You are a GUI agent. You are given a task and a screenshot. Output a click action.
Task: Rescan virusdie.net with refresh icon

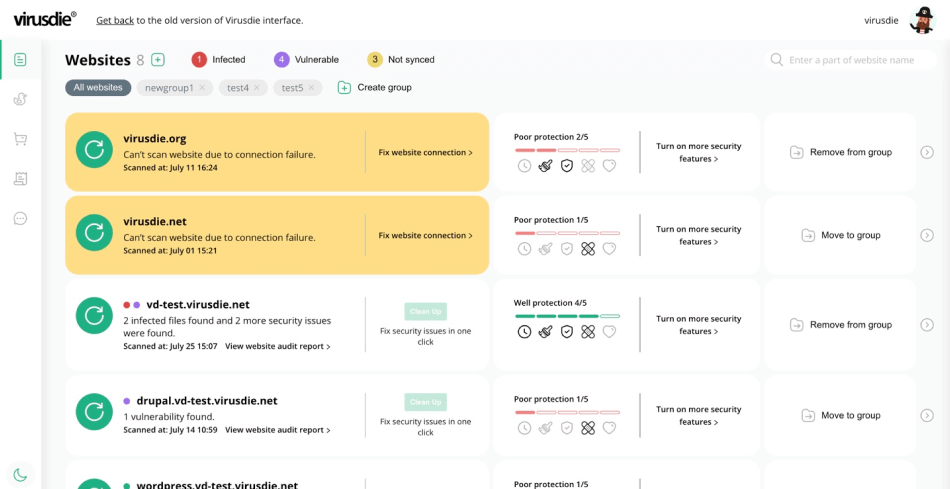tap(94, 233)
